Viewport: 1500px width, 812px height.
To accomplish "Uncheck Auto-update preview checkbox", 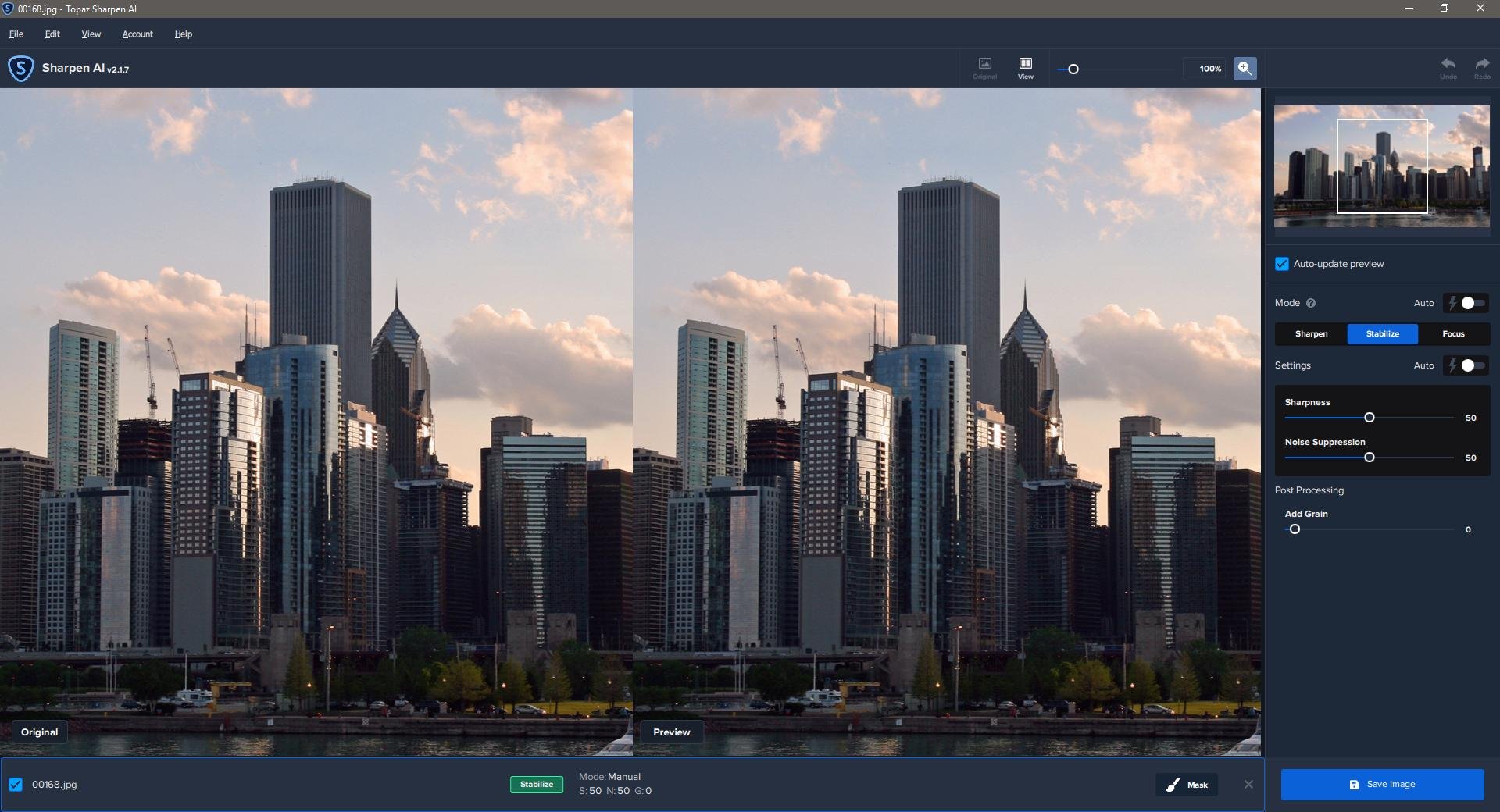I will click(1282, 264).
